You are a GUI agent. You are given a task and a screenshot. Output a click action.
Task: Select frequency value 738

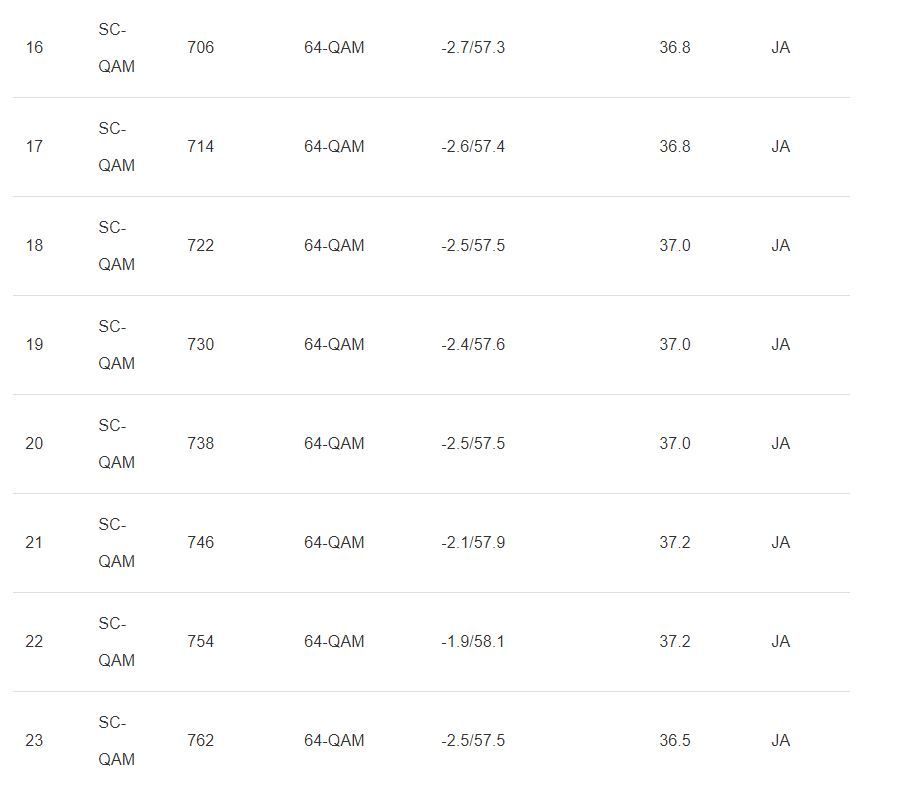click(200, 443)
